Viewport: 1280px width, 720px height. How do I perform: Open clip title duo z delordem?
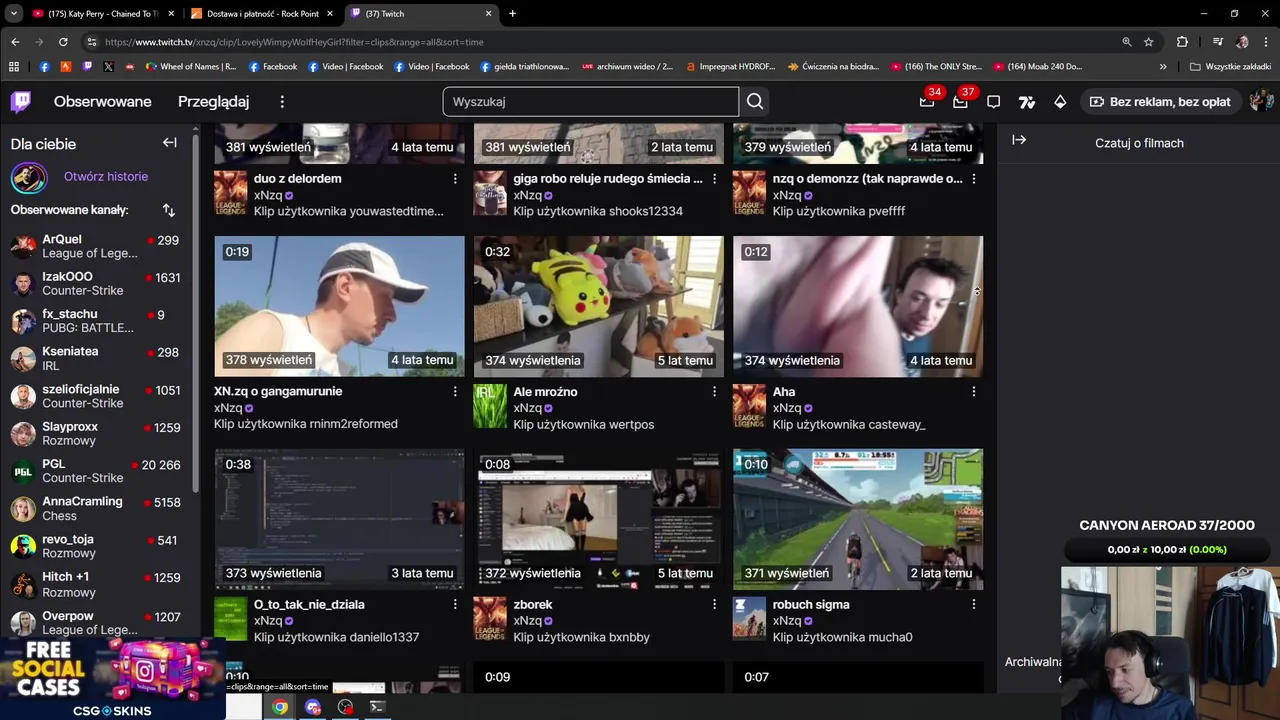pyautogui.click(x=298, y=179)
